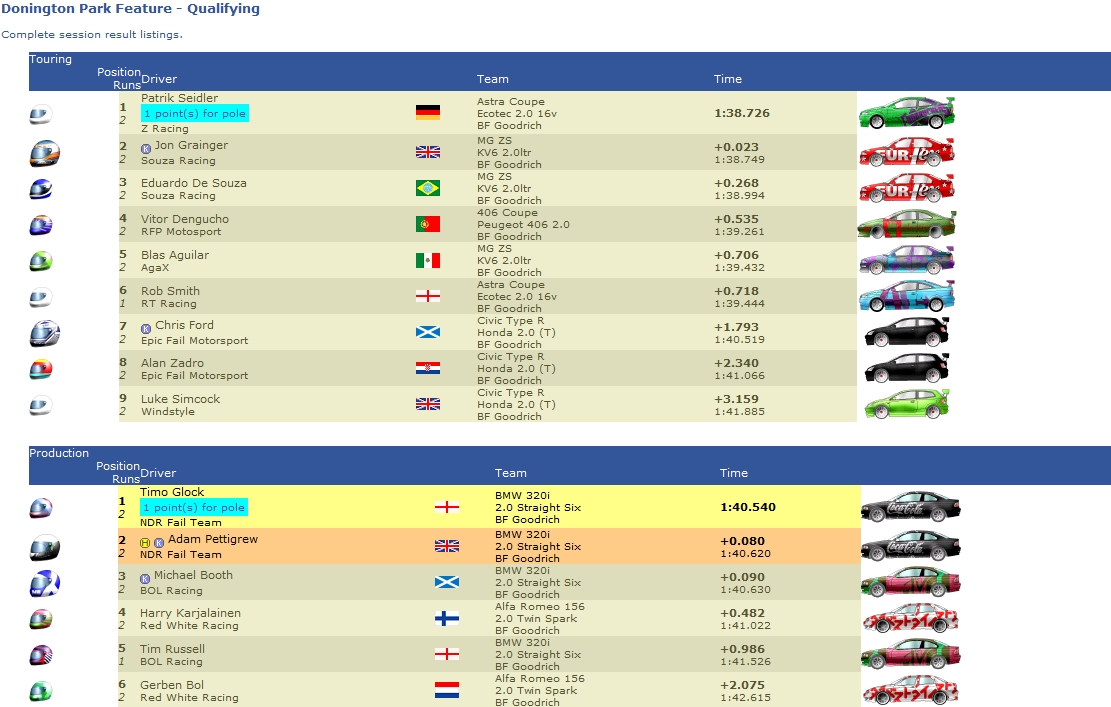This screenshot has height=707, width=1111.
Task: Open Timo Glock's driver profile
Action: pyautogui.click(x=172, y=492)
